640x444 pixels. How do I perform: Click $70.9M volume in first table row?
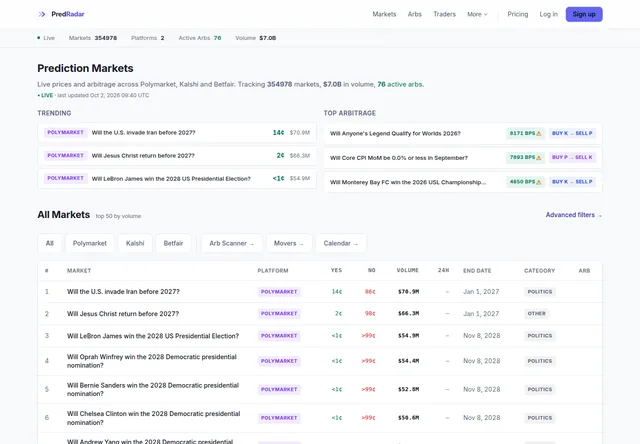[x=409, y=292]
